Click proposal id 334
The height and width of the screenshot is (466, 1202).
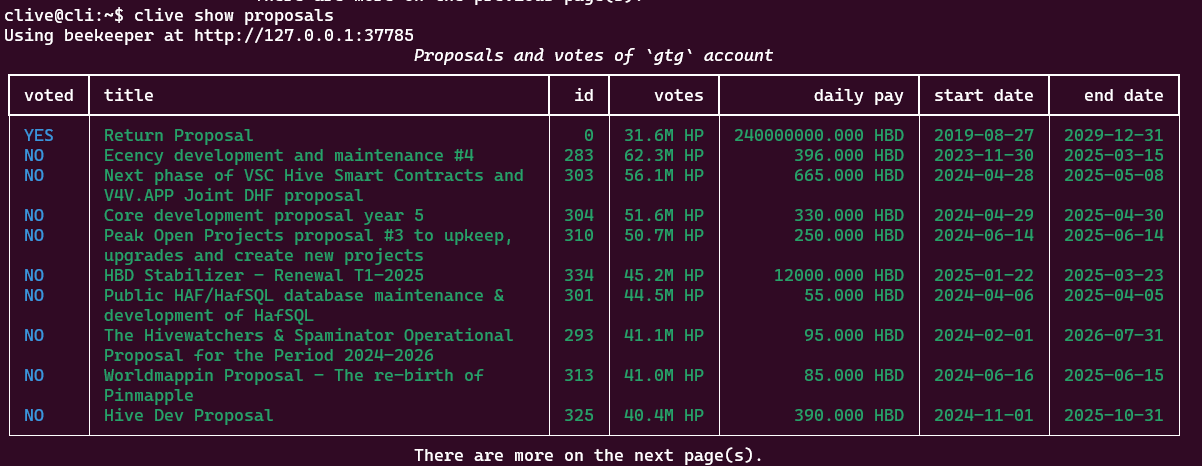coord(578,275)
